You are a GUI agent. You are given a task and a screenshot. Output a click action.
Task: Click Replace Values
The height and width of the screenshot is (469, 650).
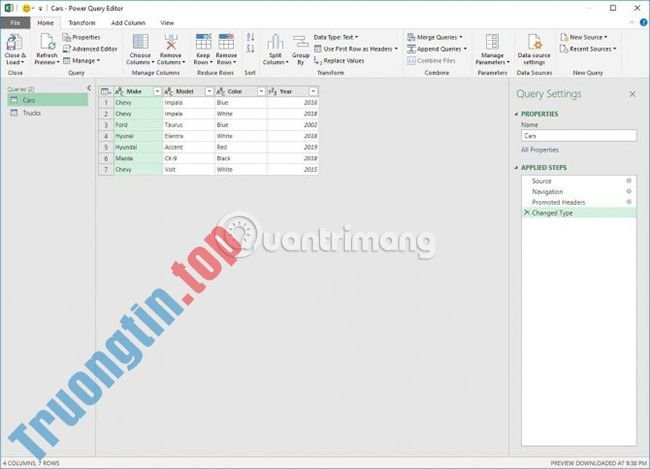pos(339,61)
